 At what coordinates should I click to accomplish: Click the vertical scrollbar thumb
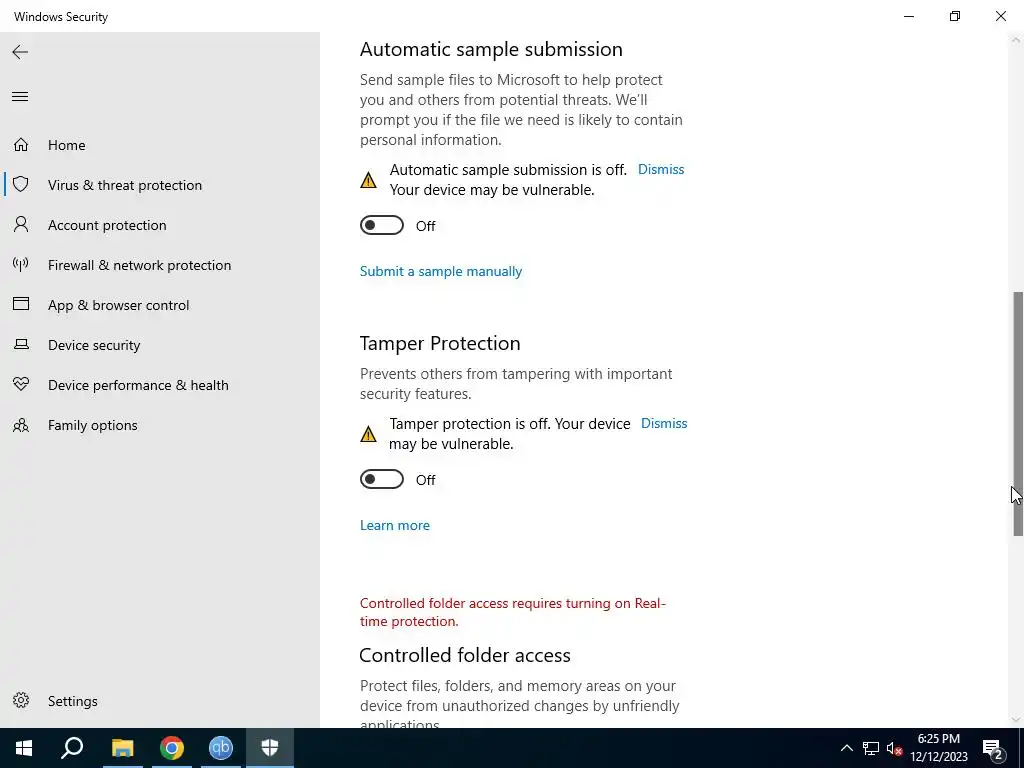(1017, 414)
